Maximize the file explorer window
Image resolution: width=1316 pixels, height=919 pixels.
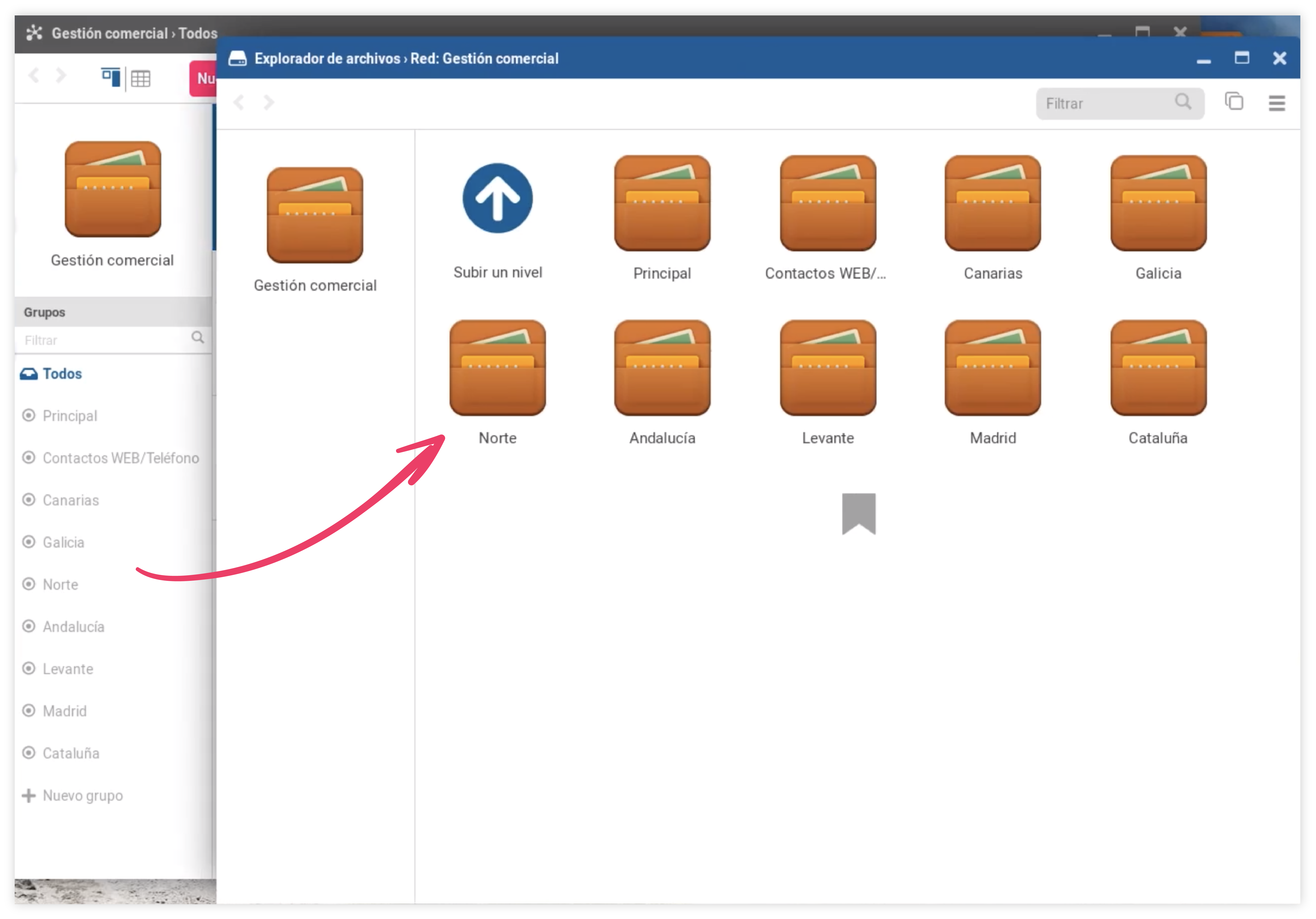[x=1242, y=58]
